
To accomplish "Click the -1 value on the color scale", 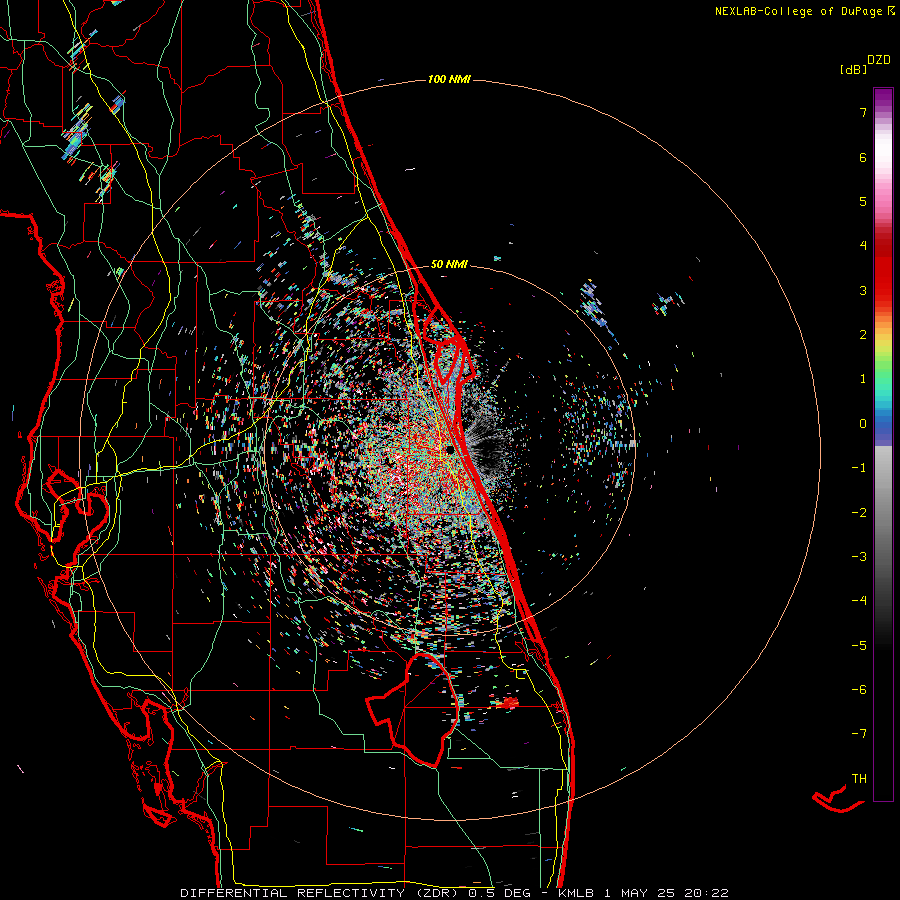I will coord(859,468).
